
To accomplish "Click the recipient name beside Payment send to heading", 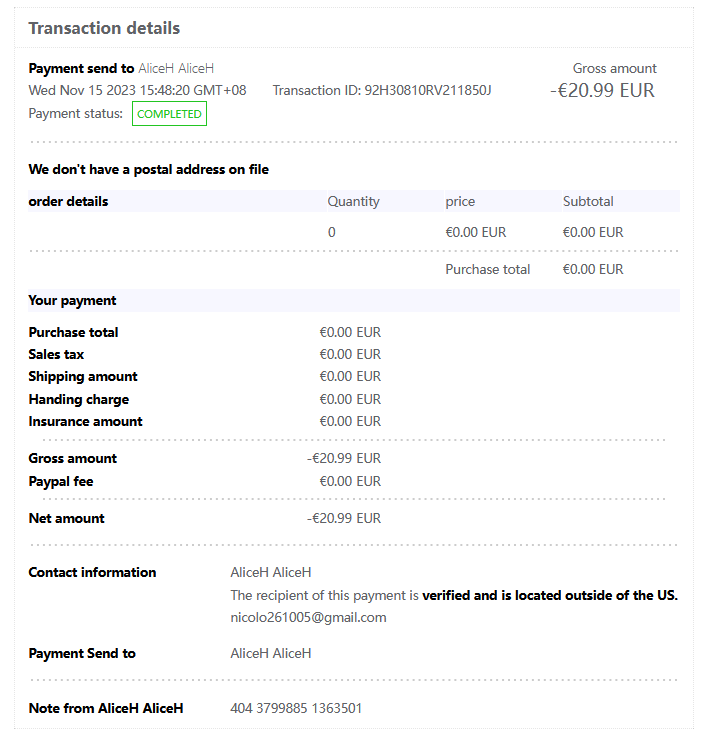I will point(176,69).
